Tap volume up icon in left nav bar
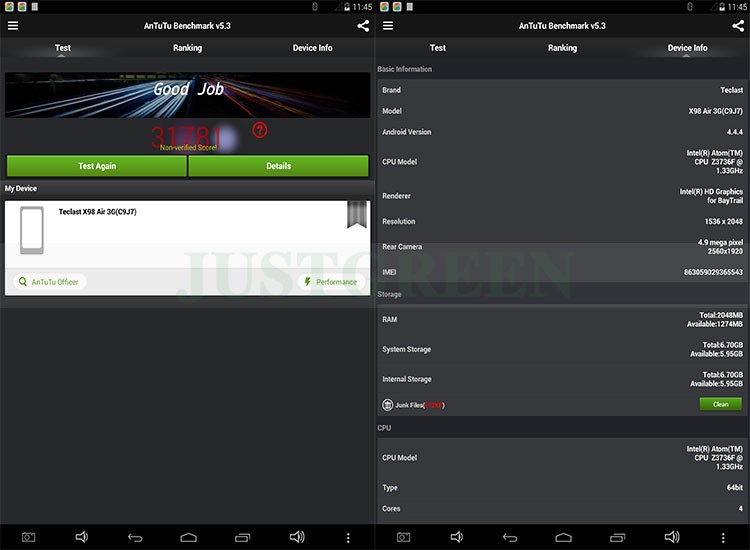Image resolution: width=750 pixels, height=550 pixels. click(297, 537)
